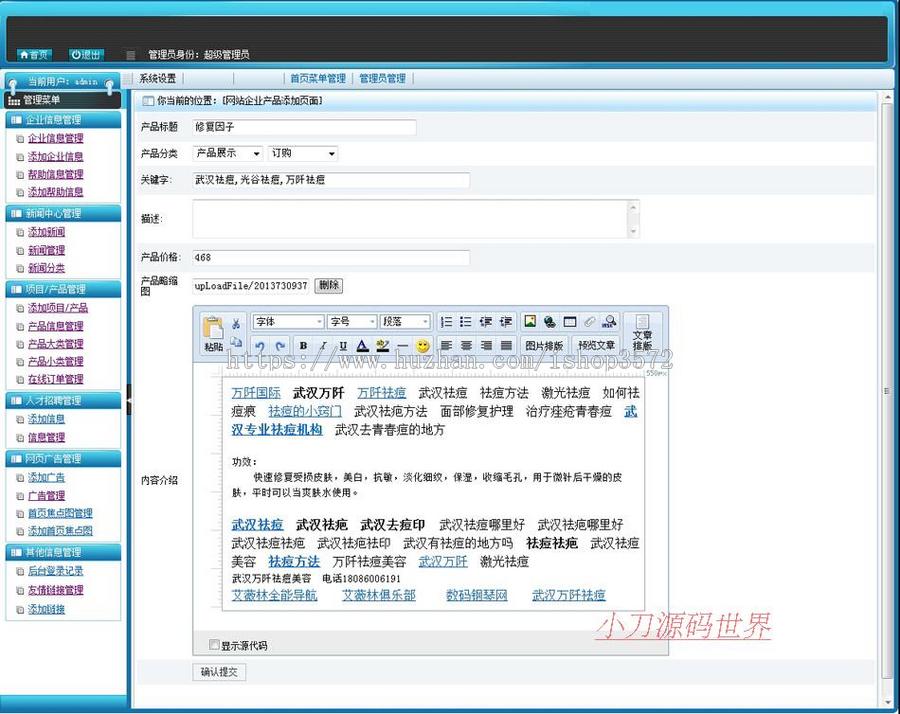The height and width of the screenshot is (714, 900).
Task: Click the insert frame/table icon
Action: tap(569, 321)
